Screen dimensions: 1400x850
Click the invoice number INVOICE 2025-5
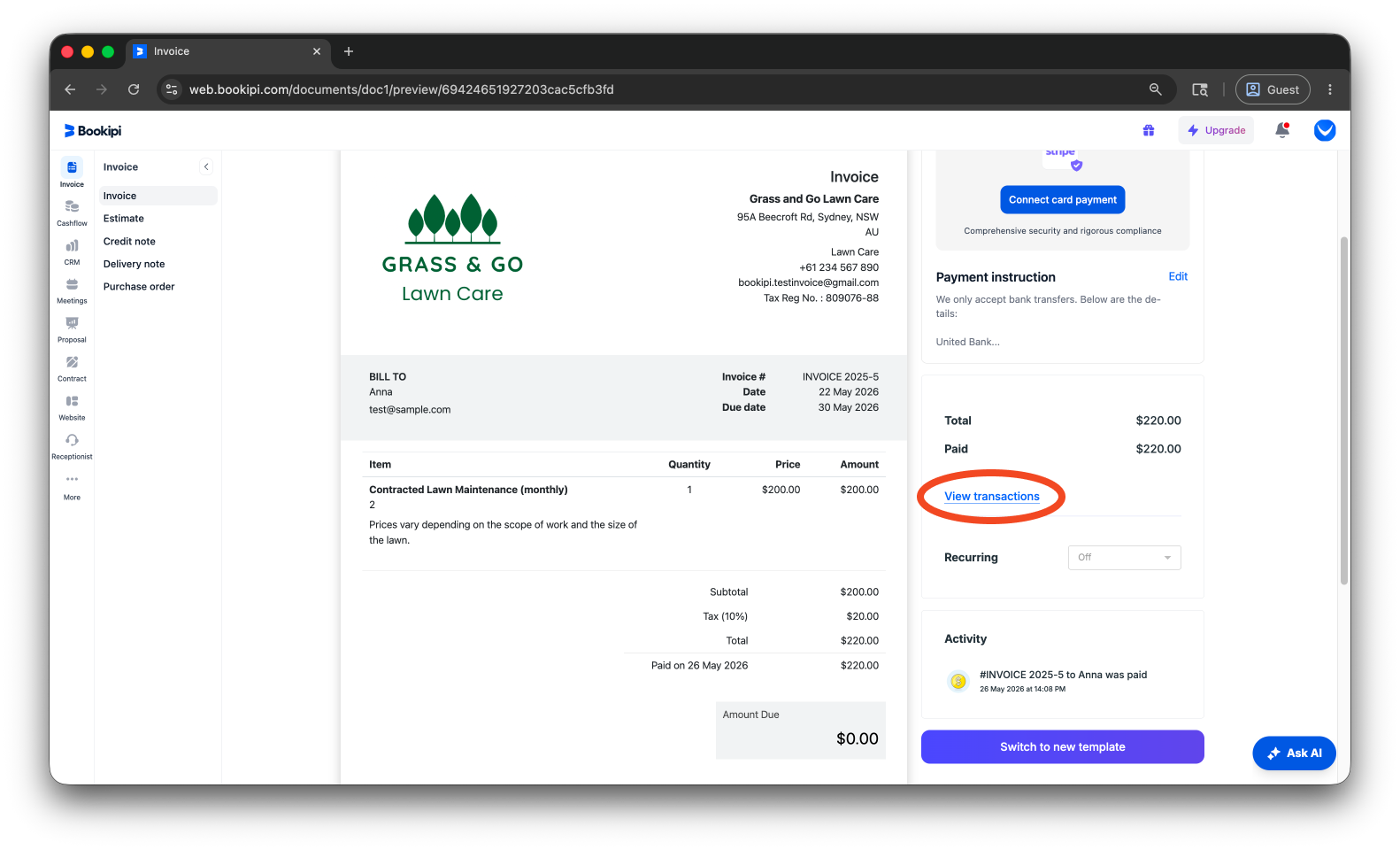pyautogui.click(x=840, y=377)
